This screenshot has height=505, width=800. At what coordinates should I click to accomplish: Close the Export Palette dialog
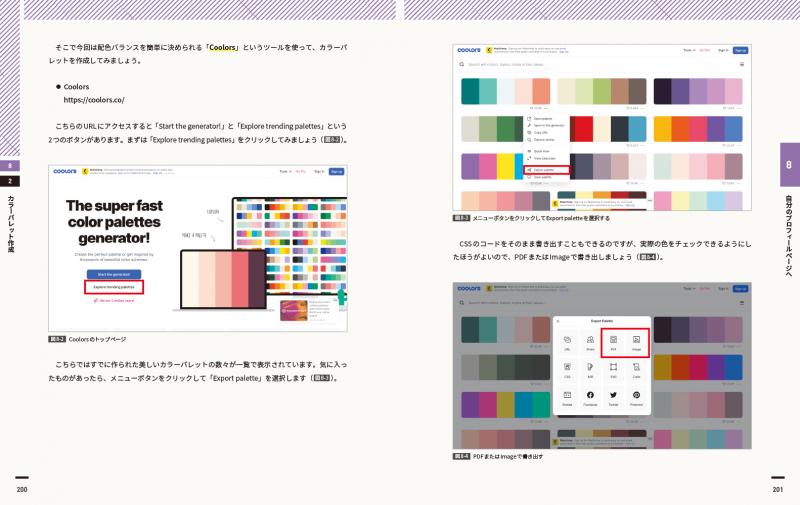tap(558, 321)
